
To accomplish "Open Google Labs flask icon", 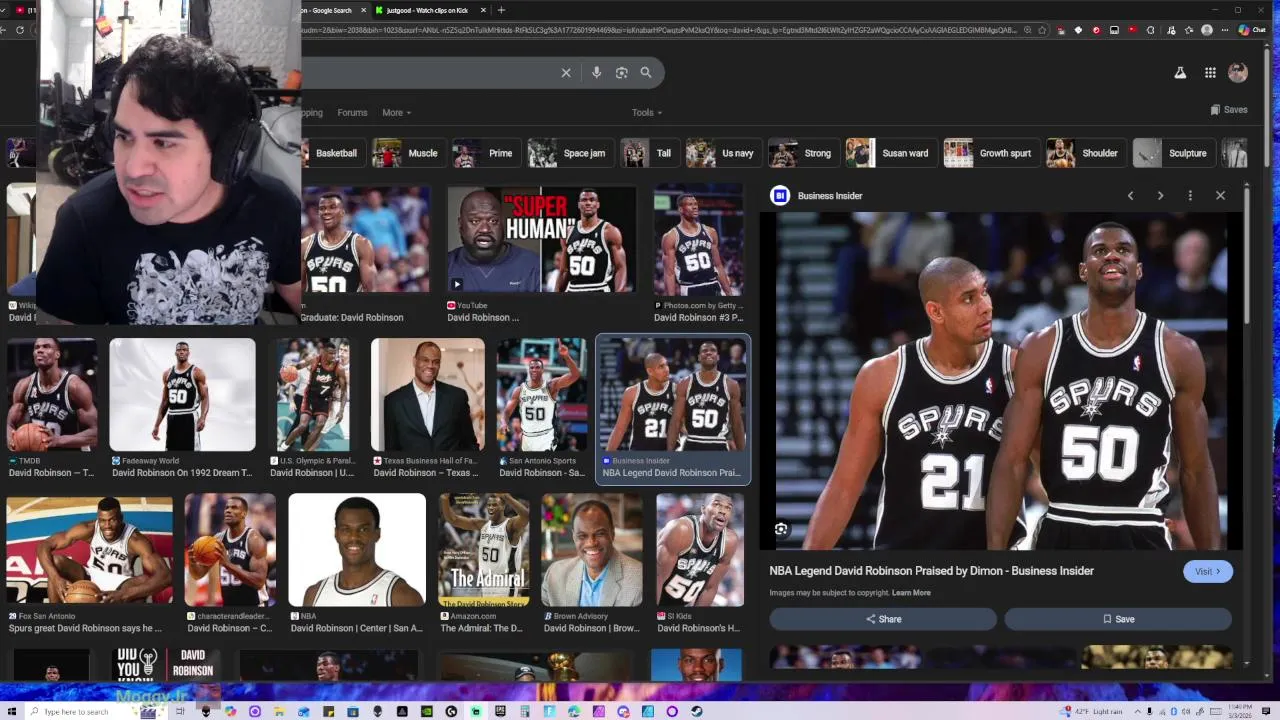I will tap(1180, 73).
